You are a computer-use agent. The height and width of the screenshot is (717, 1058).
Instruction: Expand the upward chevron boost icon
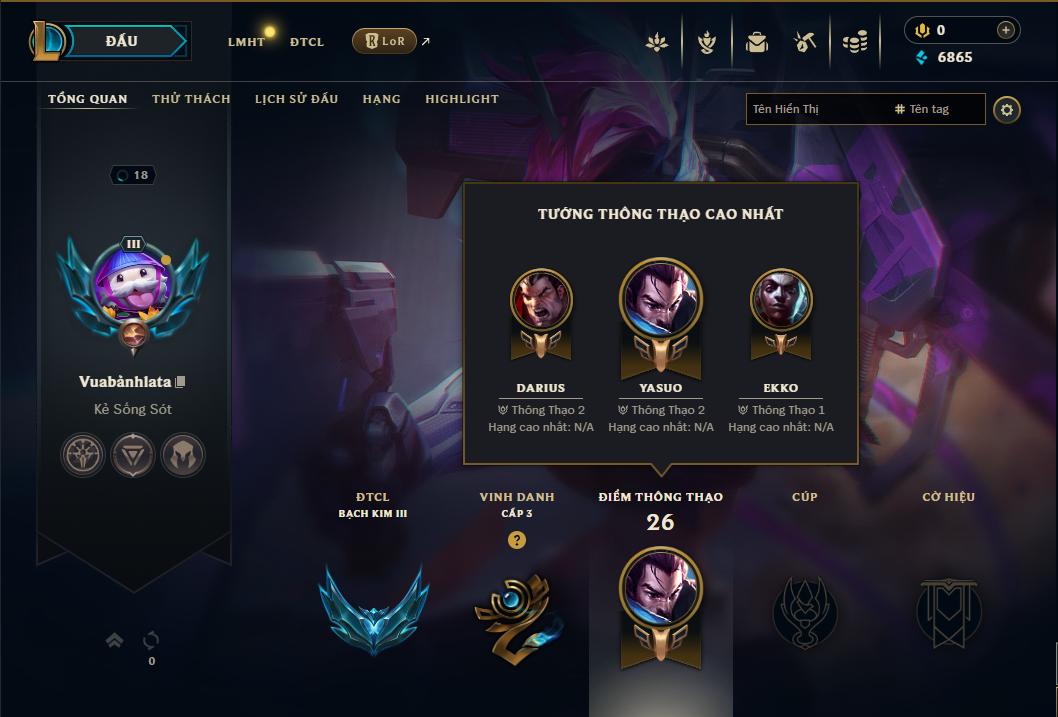coord(115,640)
